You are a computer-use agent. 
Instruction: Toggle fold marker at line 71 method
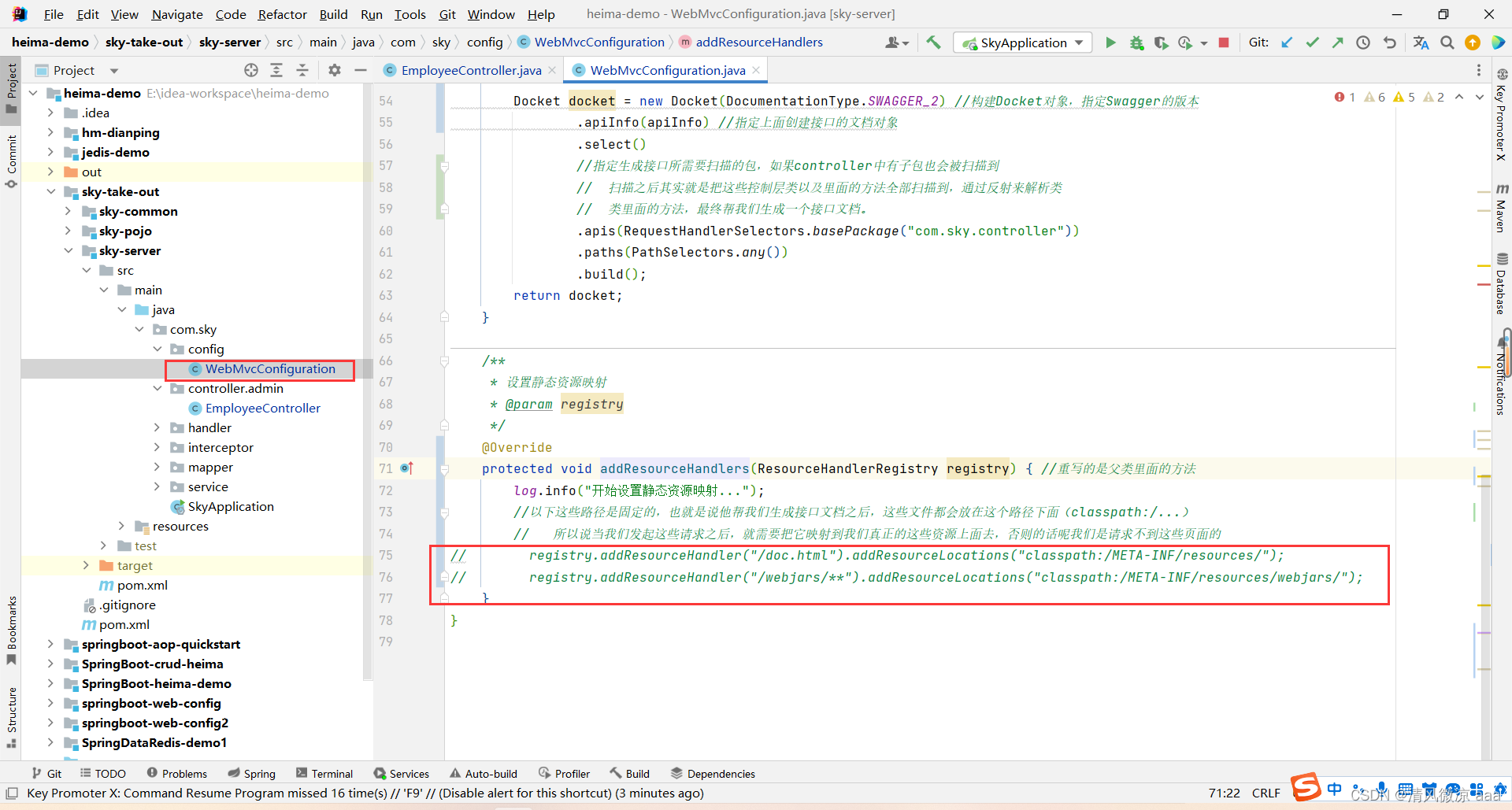click(x=444, y=469)
